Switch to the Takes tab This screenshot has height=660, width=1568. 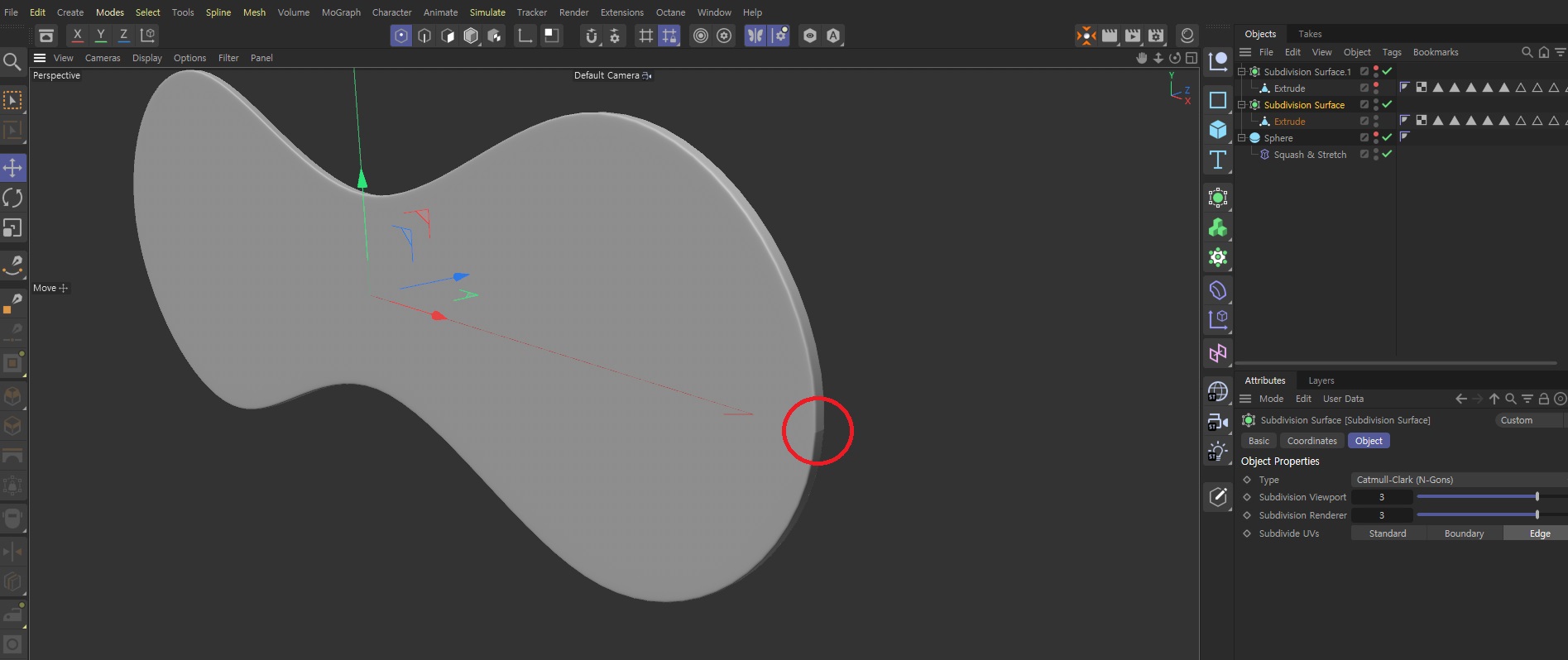(x=1310, y=34)
